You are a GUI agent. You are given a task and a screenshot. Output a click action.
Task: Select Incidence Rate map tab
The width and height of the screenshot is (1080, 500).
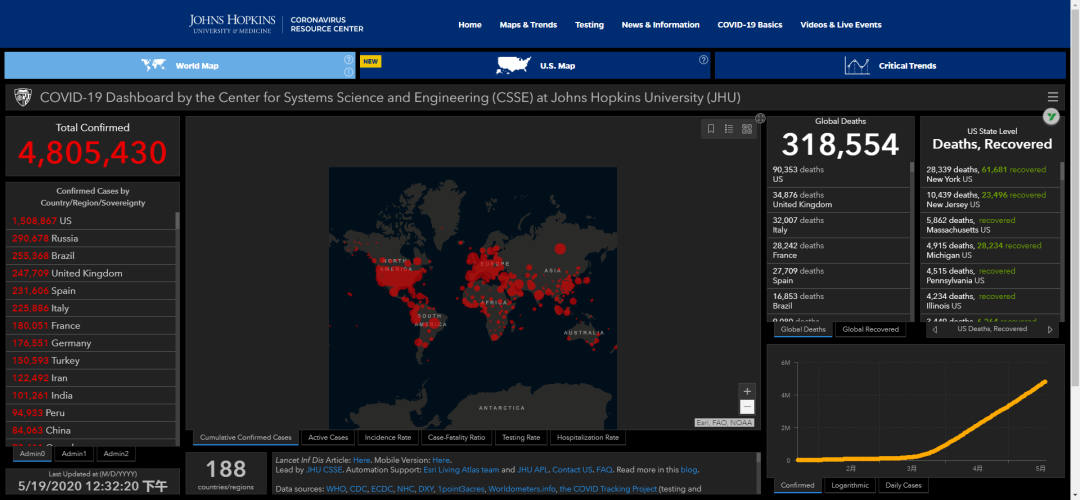[388, 437]
